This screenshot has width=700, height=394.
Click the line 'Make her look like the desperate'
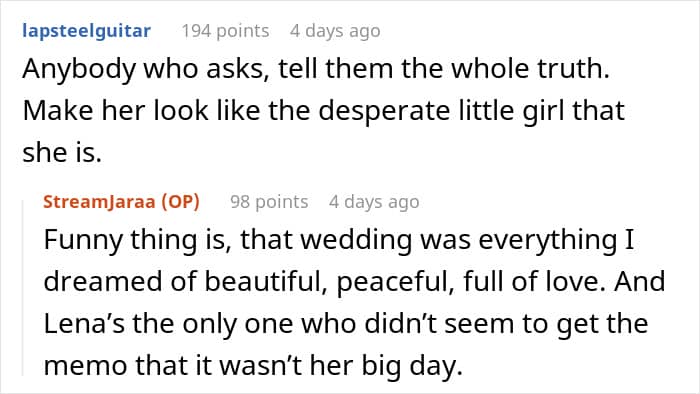point(323,111)
